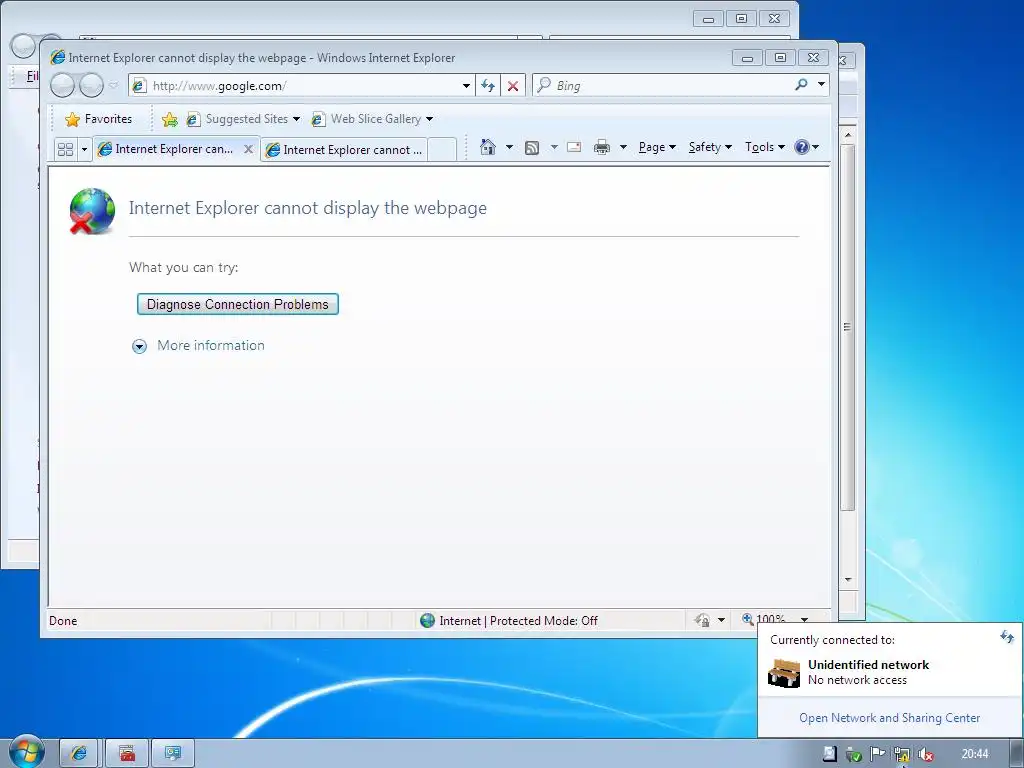Click the RSS Feeds icon
Image resolution: width=1024 pixels, height=768 pixels.
[532, 148]
